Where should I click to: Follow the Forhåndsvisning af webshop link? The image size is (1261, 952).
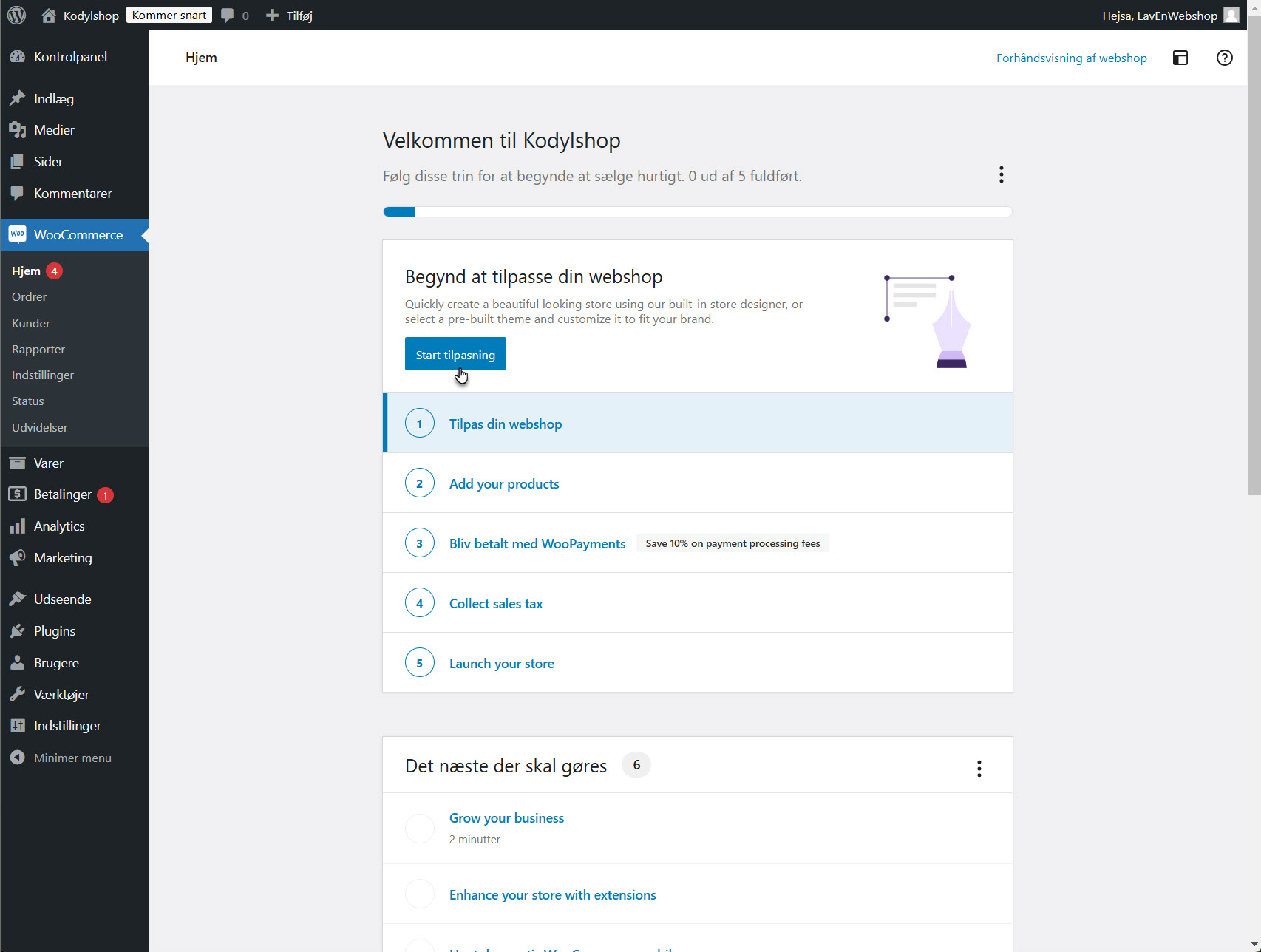pyautogui.click(x=1071, y=58)
